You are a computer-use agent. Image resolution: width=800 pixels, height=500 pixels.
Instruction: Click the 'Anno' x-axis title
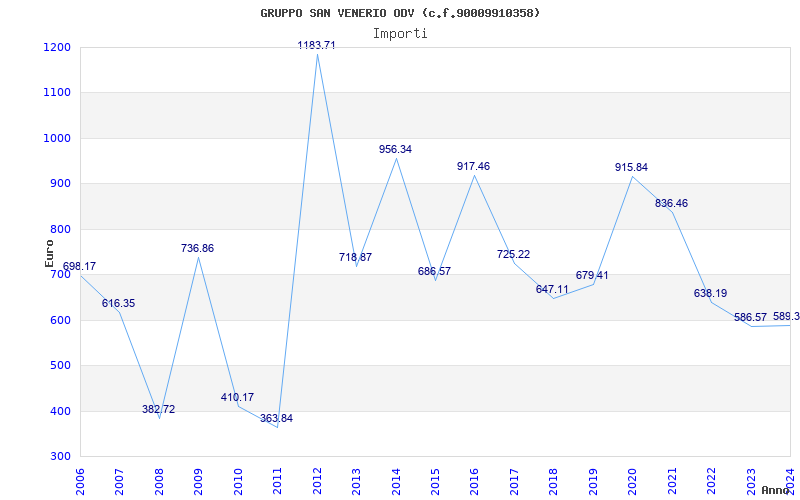[x=774, y=490]
